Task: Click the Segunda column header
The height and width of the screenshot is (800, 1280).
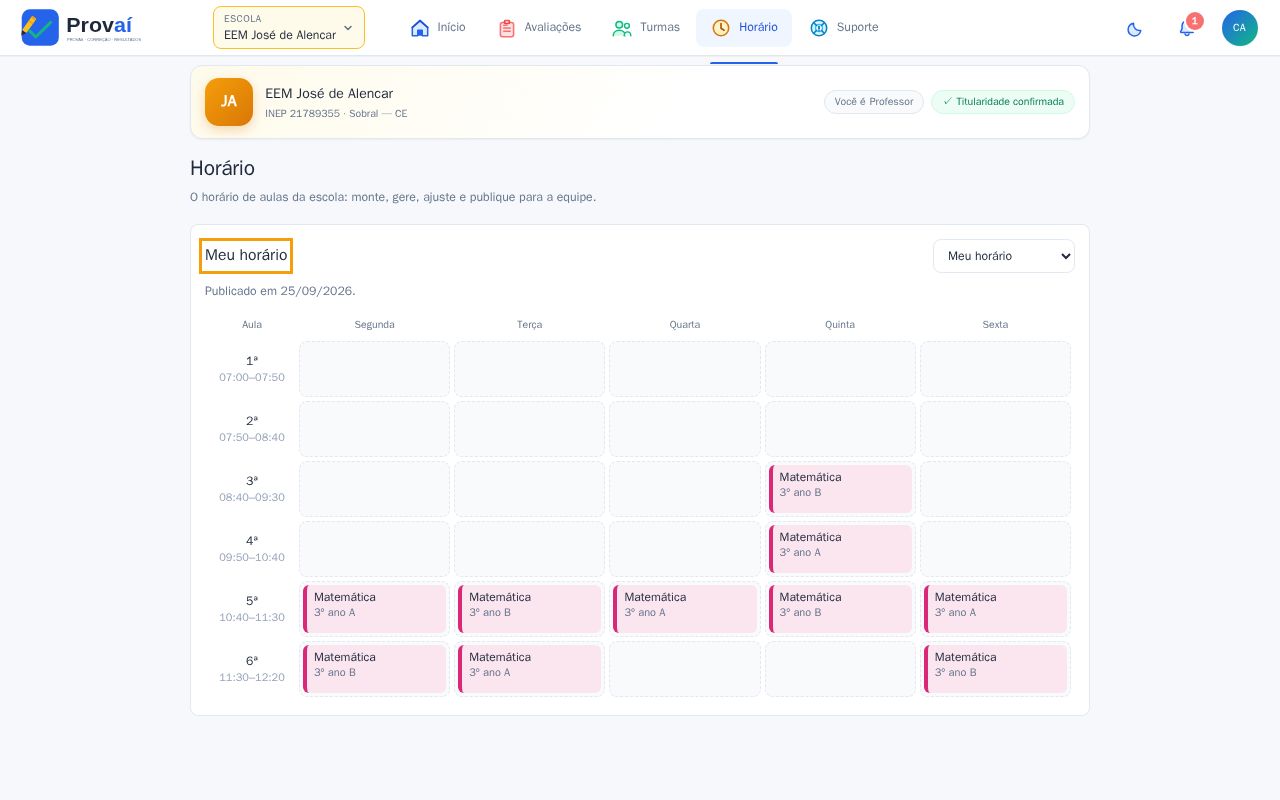Action: [x=375, y=325]
